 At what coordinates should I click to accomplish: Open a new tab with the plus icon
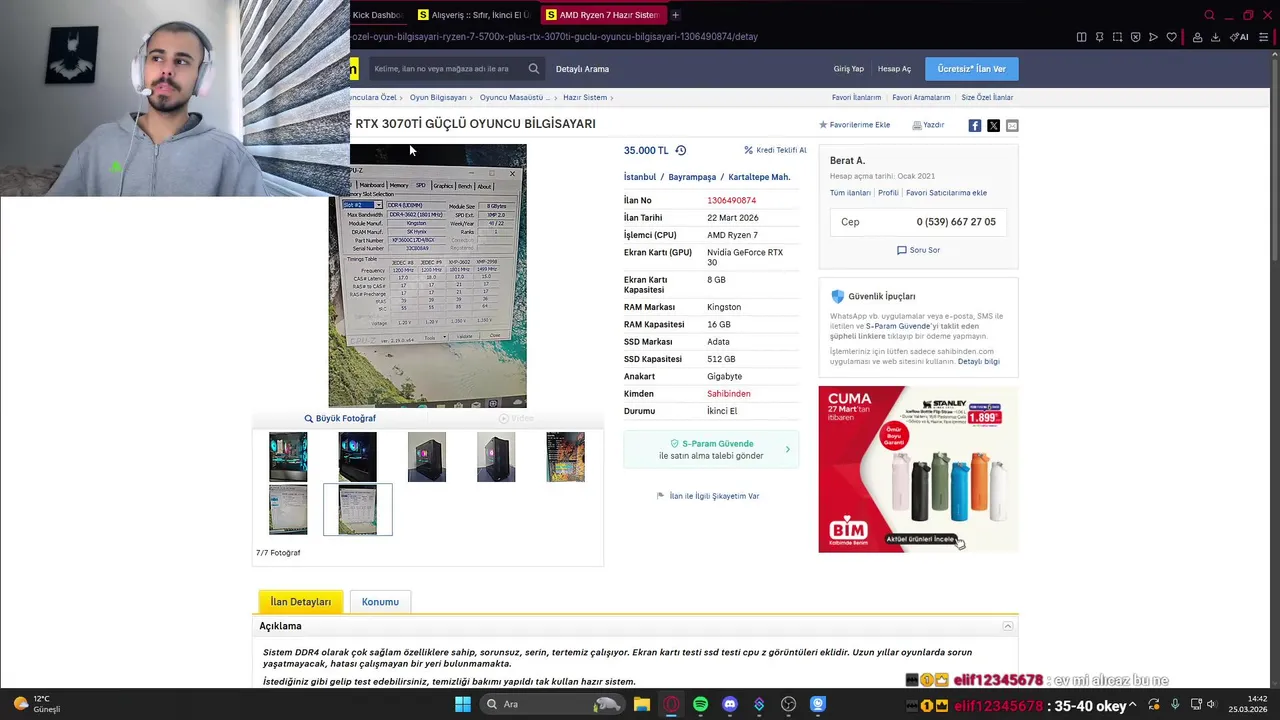coord(675,15)
